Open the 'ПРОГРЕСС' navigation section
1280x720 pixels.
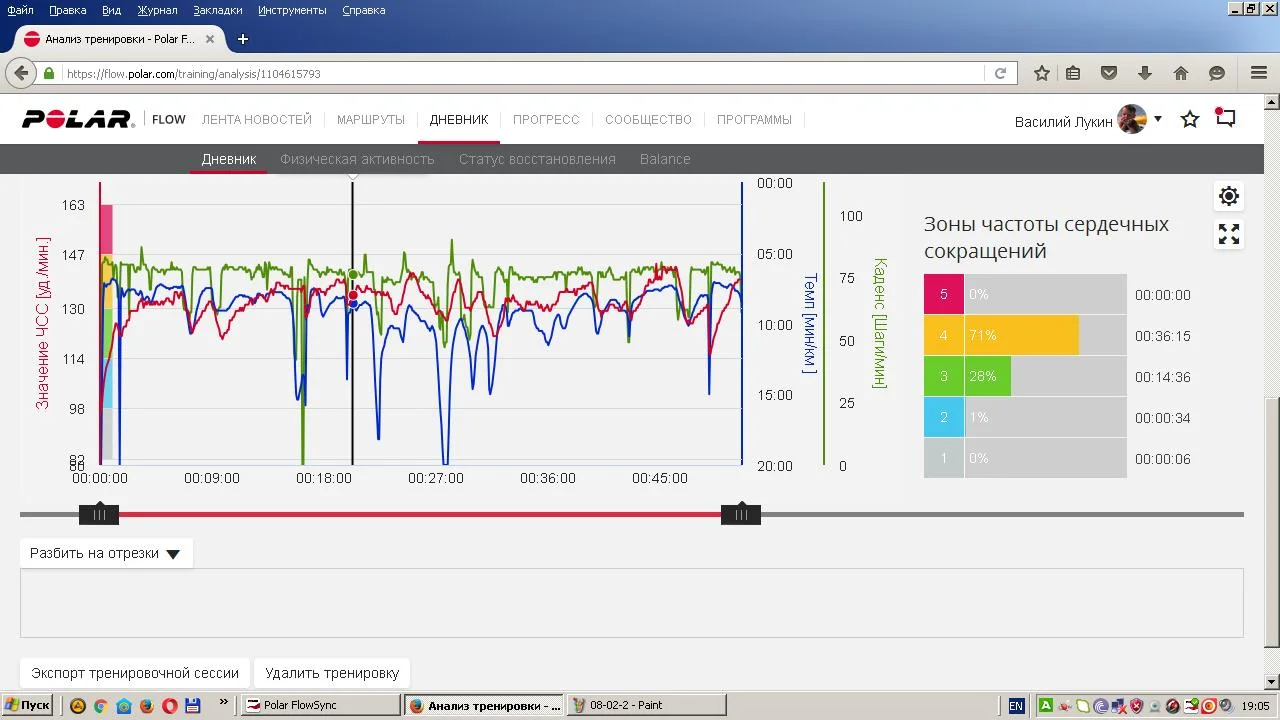[546, 120]
